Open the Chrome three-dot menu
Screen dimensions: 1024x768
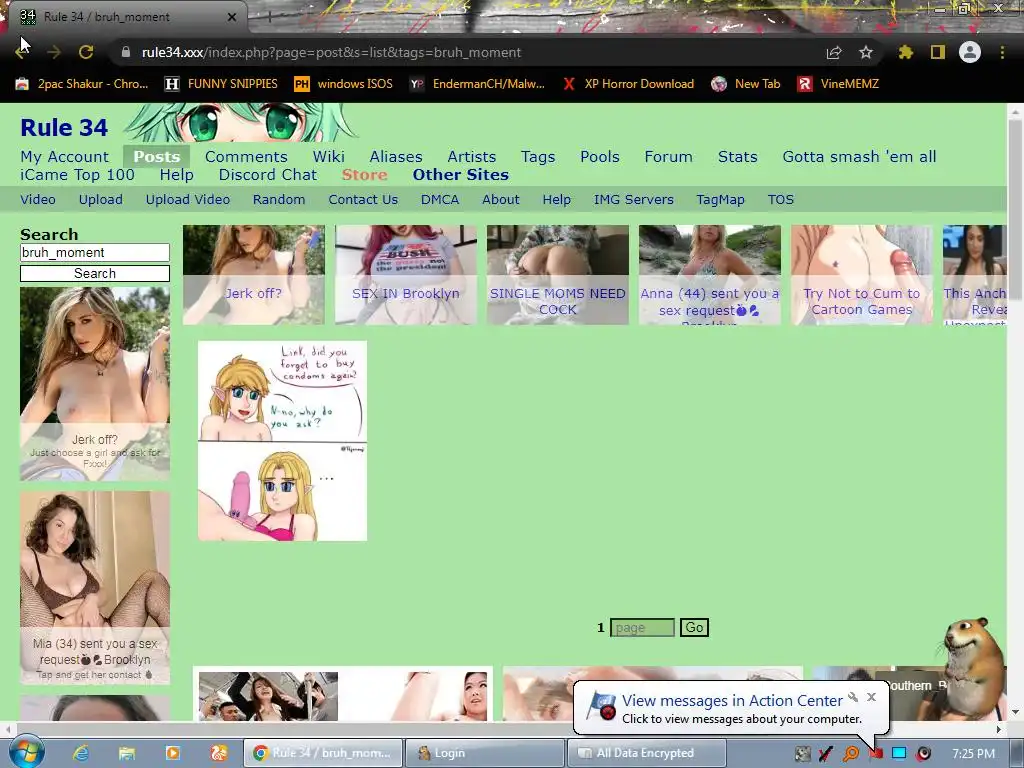tap(1002, 52)
